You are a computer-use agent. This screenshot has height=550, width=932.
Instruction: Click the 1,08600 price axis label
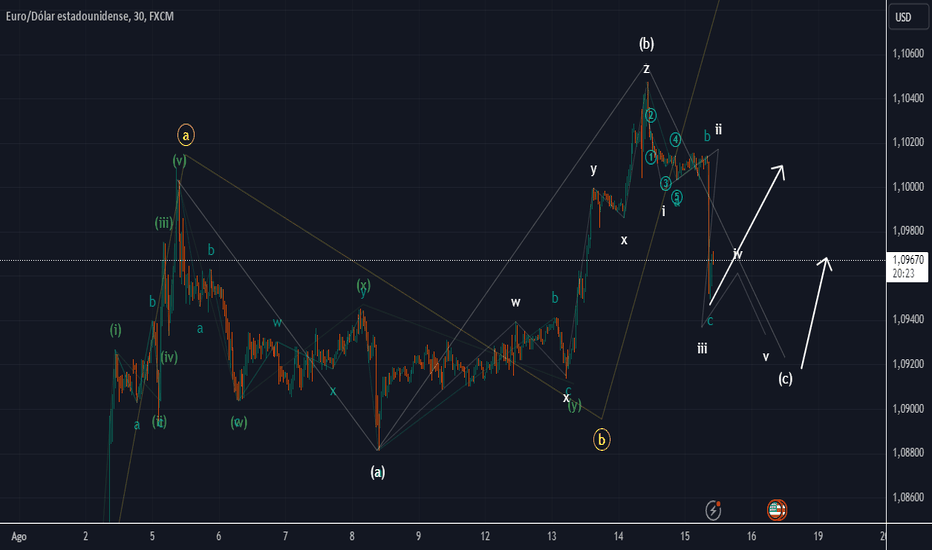908,497
